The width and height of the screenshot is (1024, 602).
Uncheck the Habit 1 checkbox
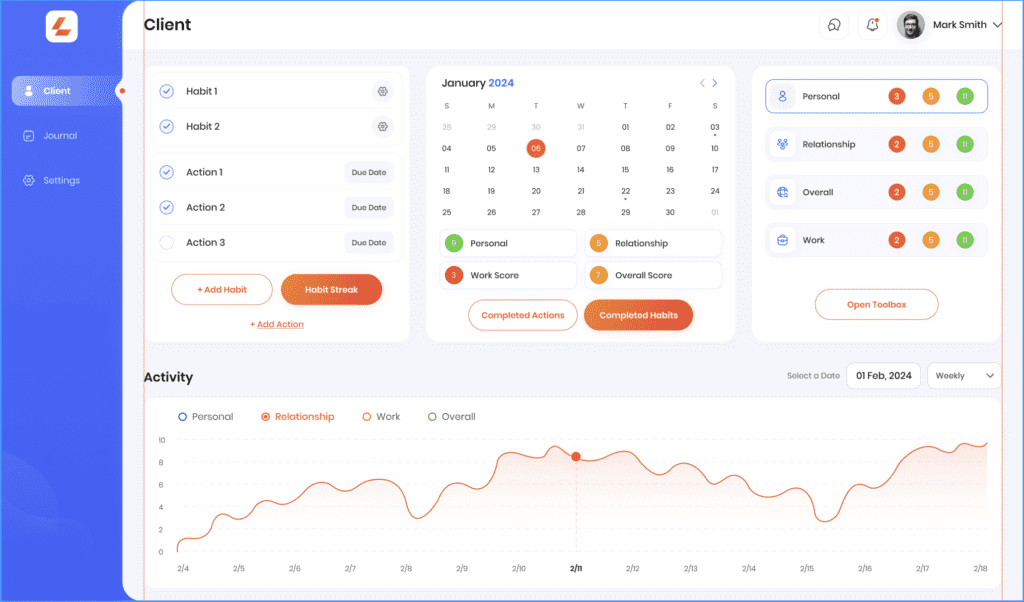(167, 91)
